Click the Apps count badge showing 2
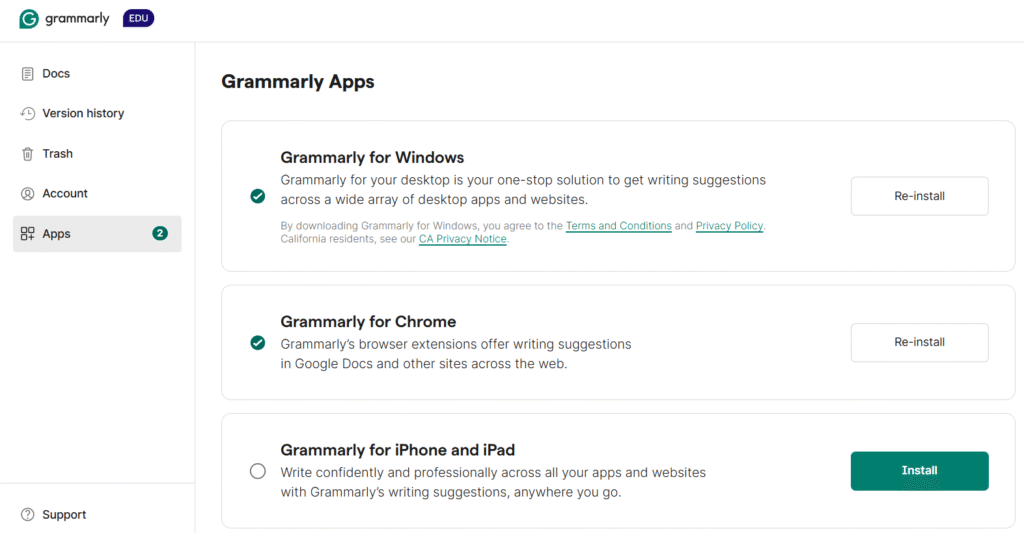The image size is (1024, 533). coord(160,234)
